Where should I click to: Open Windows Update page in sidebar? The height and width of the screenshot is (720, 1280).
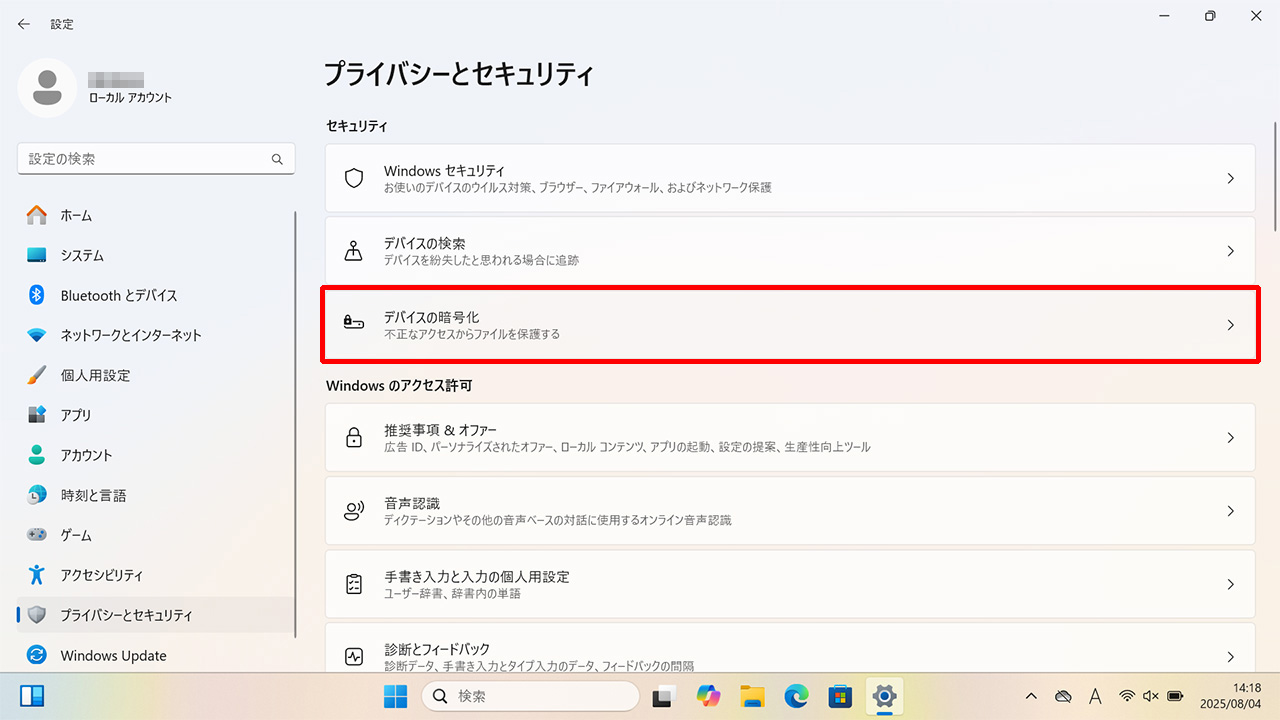pyautogui.click(x=156, y=655)
